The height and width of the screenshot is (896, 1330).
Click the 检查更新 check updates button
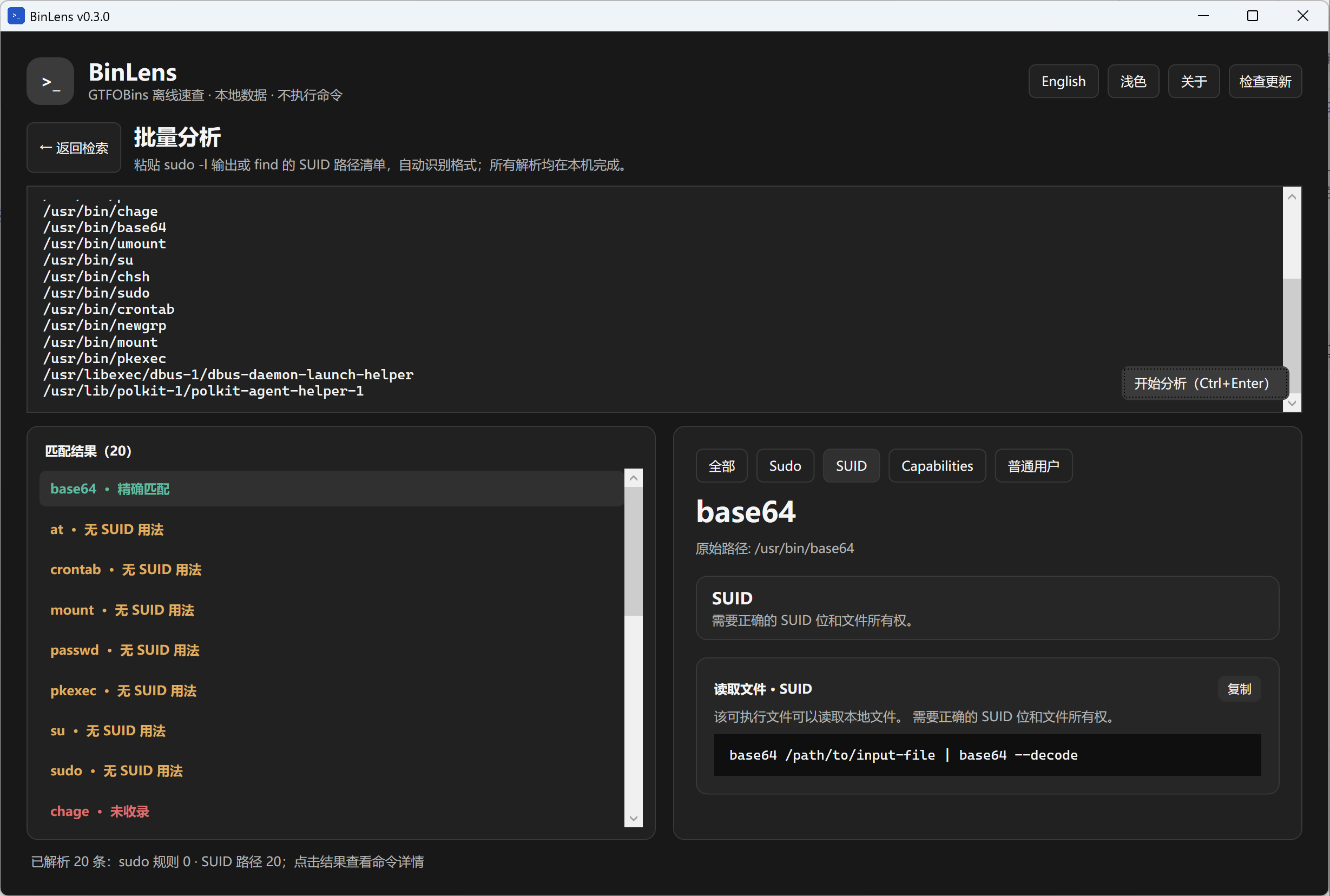pyautogui.click(x=1265, y=81)
